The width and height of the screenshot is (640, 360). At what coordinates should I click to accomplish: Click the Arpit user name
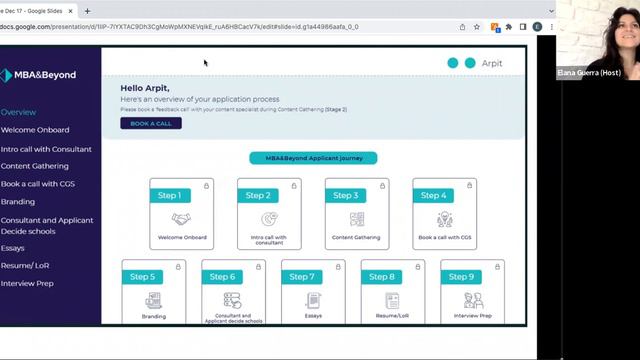492,63
